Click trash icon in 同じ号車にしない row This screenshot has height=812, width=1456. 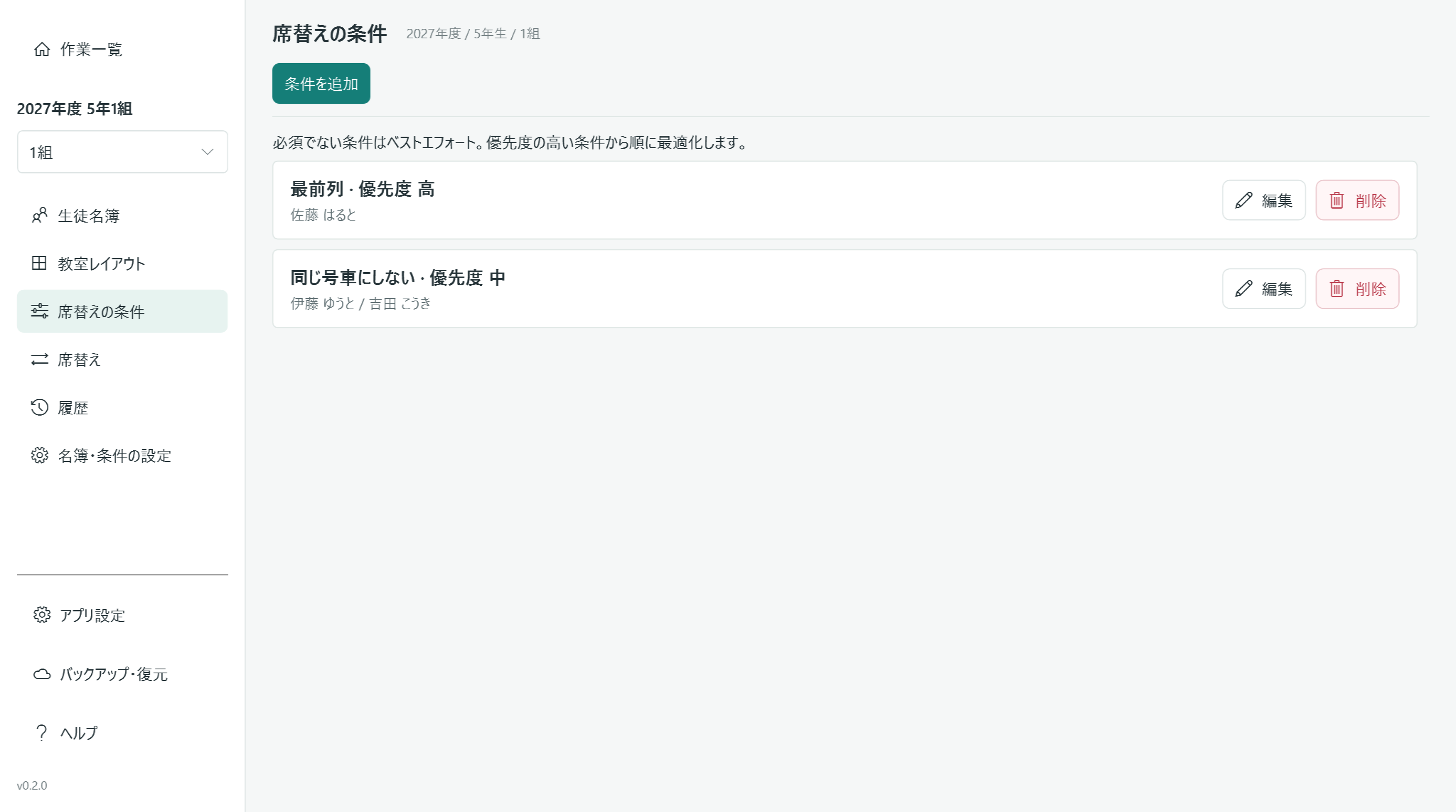click(x=1337, y=289)
